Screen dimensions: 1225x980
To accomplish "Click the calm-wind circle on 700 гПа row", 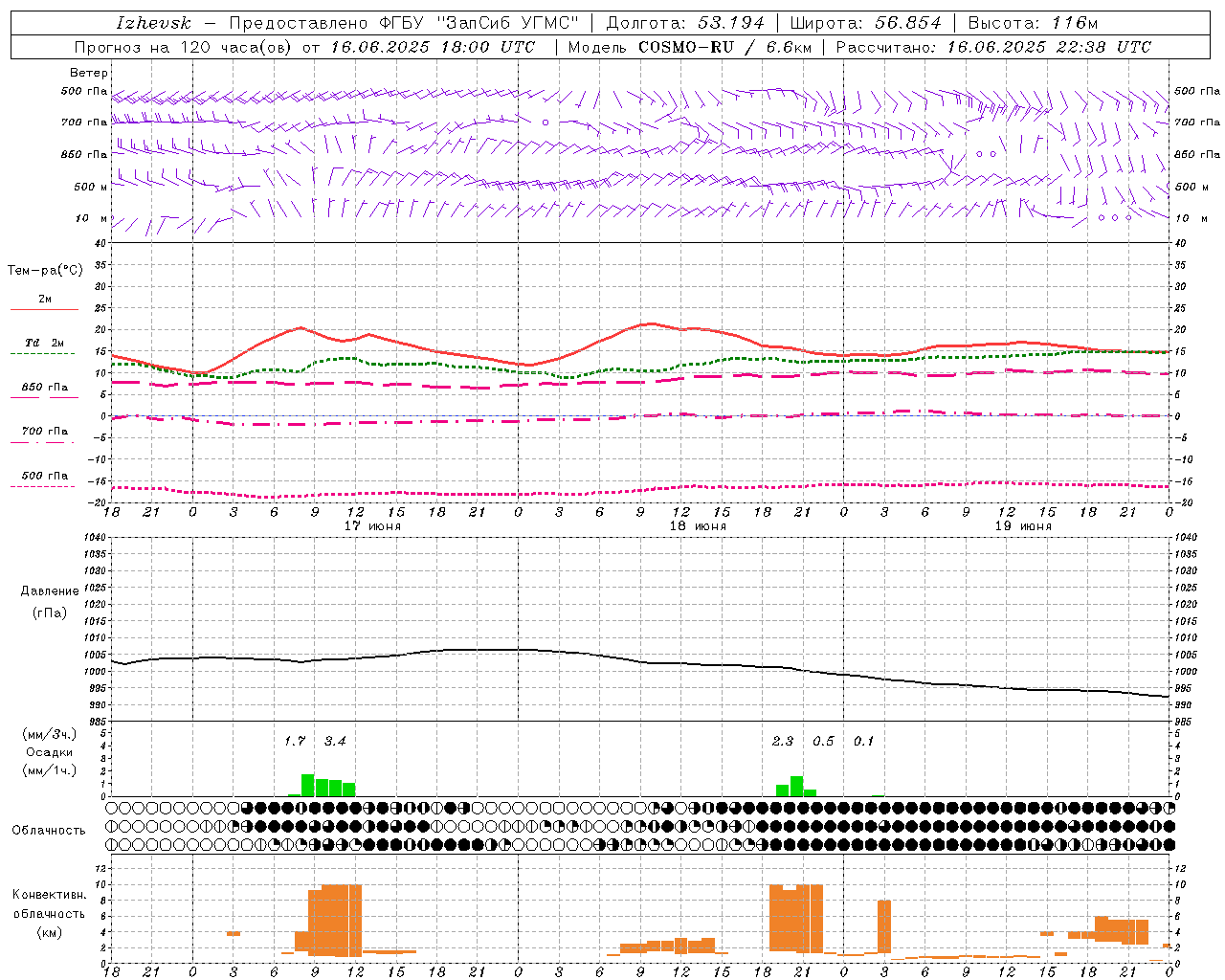I will point(546,122).
